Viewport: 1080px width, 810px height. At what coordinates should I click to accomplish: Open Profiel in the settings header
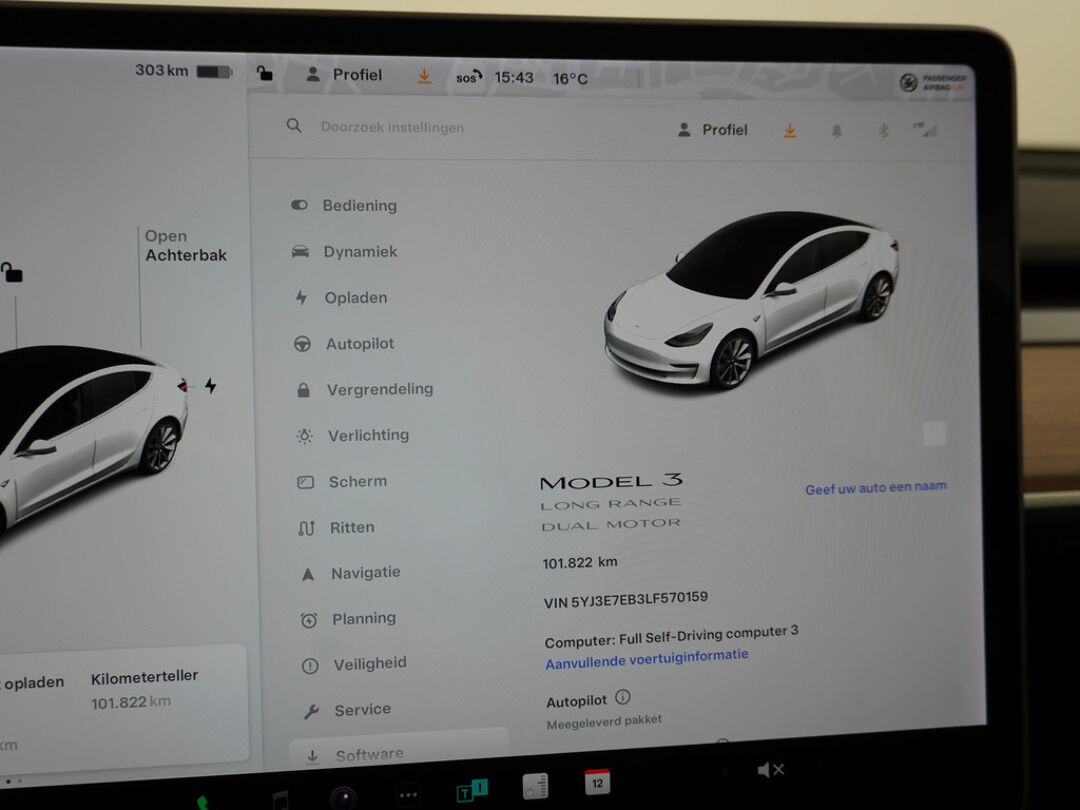coord(713,129)
